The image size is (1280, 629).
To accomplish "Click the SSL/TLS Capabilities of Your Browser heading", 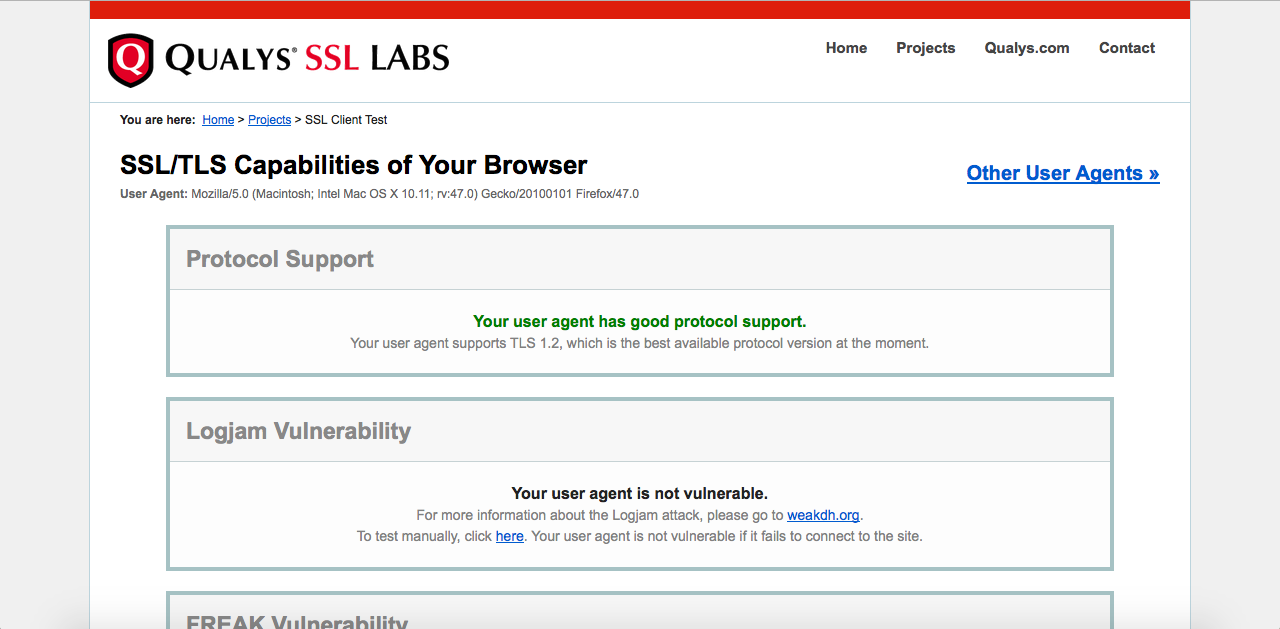I will click(x=354, y=165).
